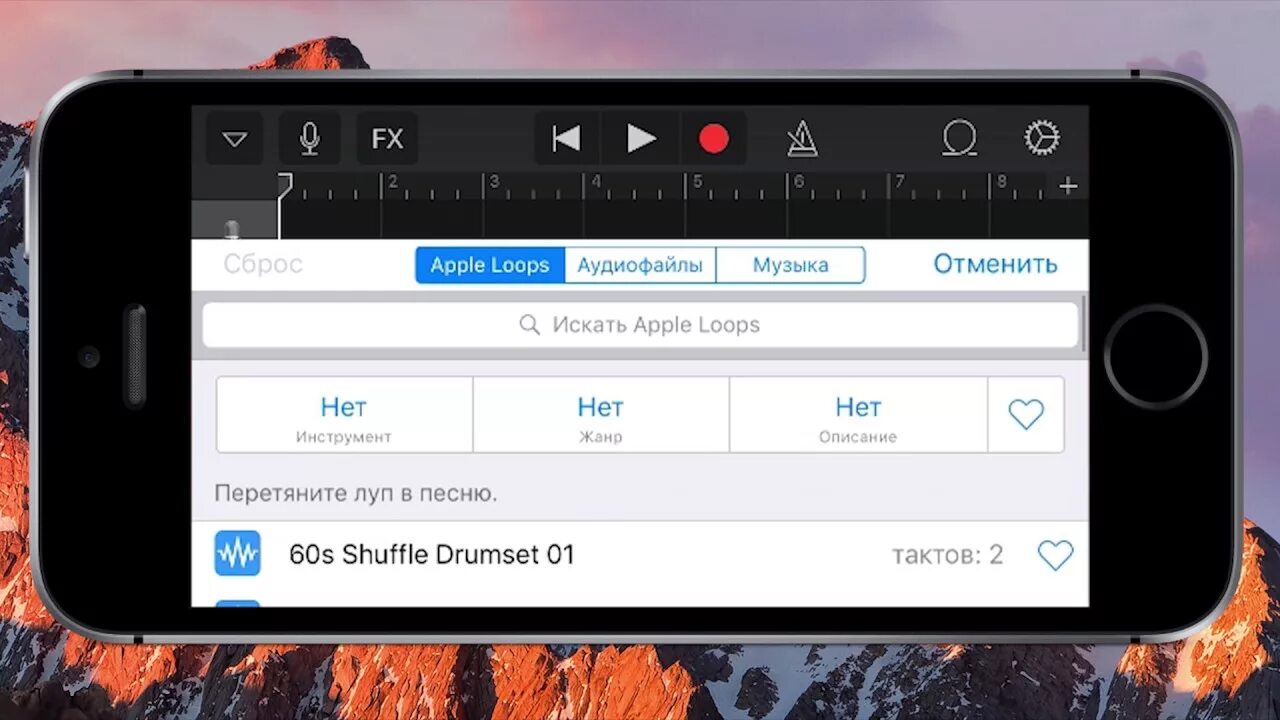Screen dimensions: 1280x720
Task: Tap the Сброс reset button
Action: (263, 264)
